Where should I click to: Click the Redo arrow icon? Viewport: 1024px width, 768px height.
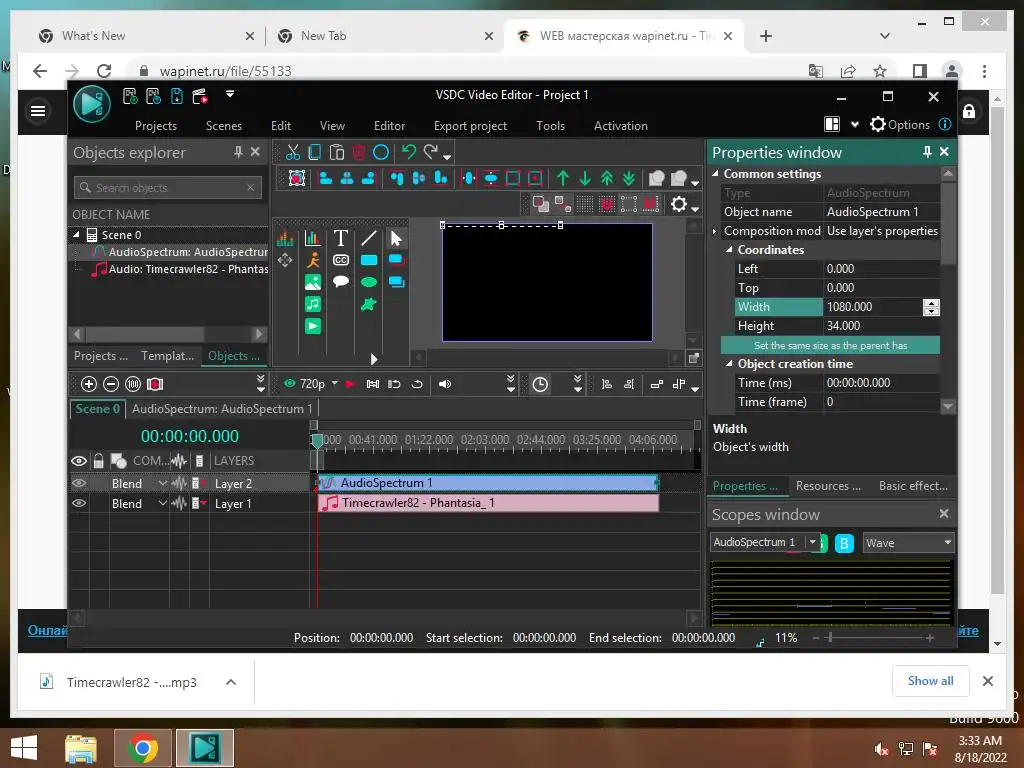tap(431, 152)
